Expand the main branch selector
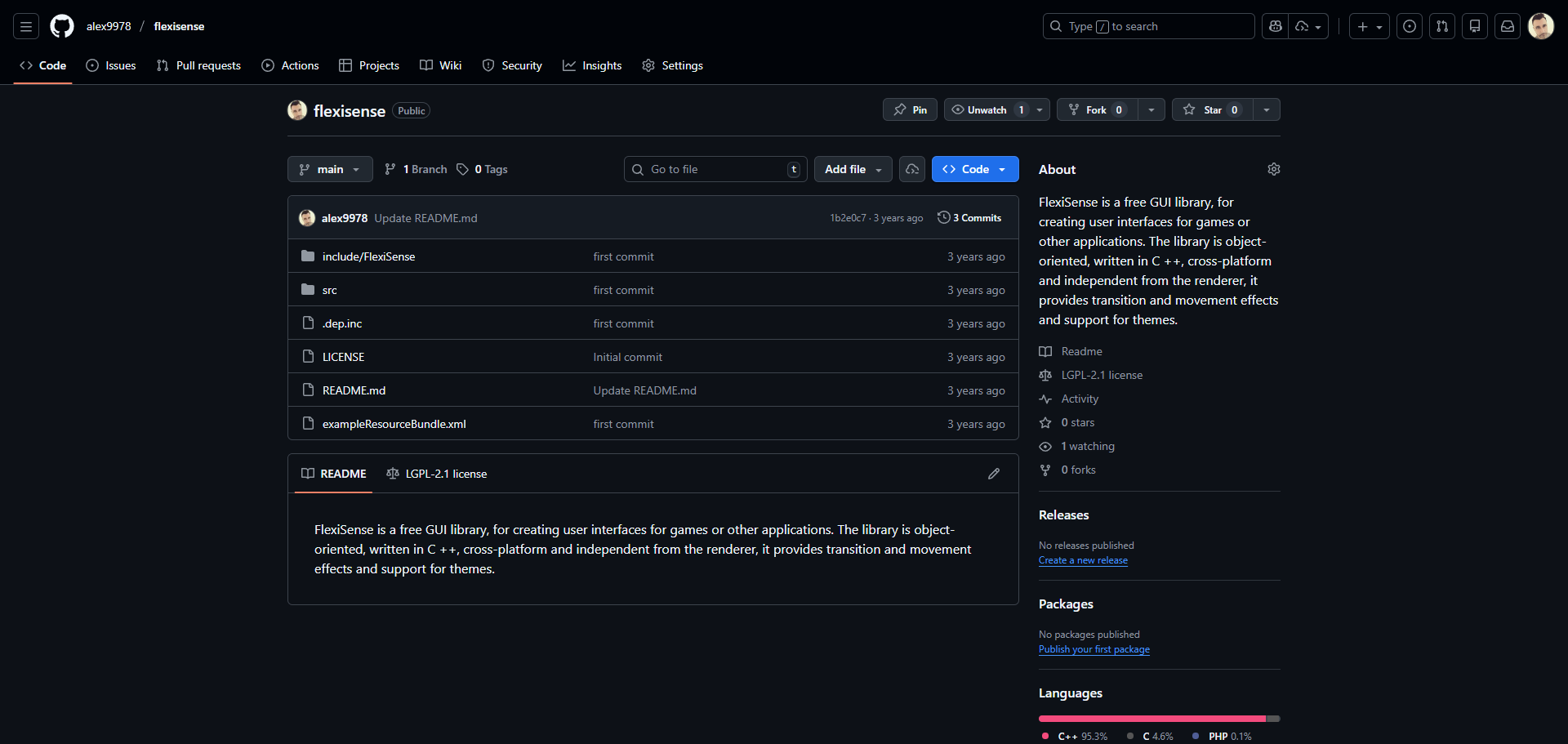Screen dimensions: 1568x744 coord(330,169)
